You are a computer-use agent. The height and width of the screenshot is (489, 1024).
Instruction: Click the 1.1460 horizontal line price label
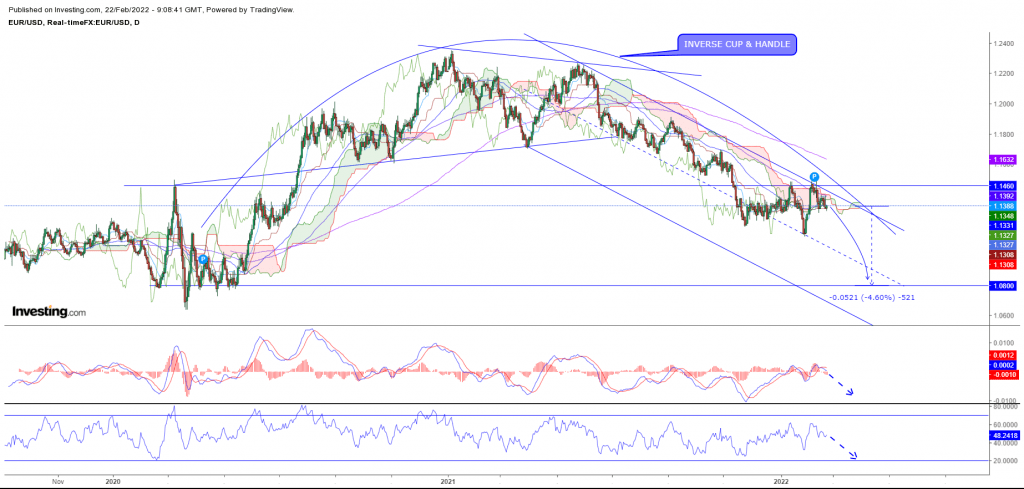(1002, 186)
